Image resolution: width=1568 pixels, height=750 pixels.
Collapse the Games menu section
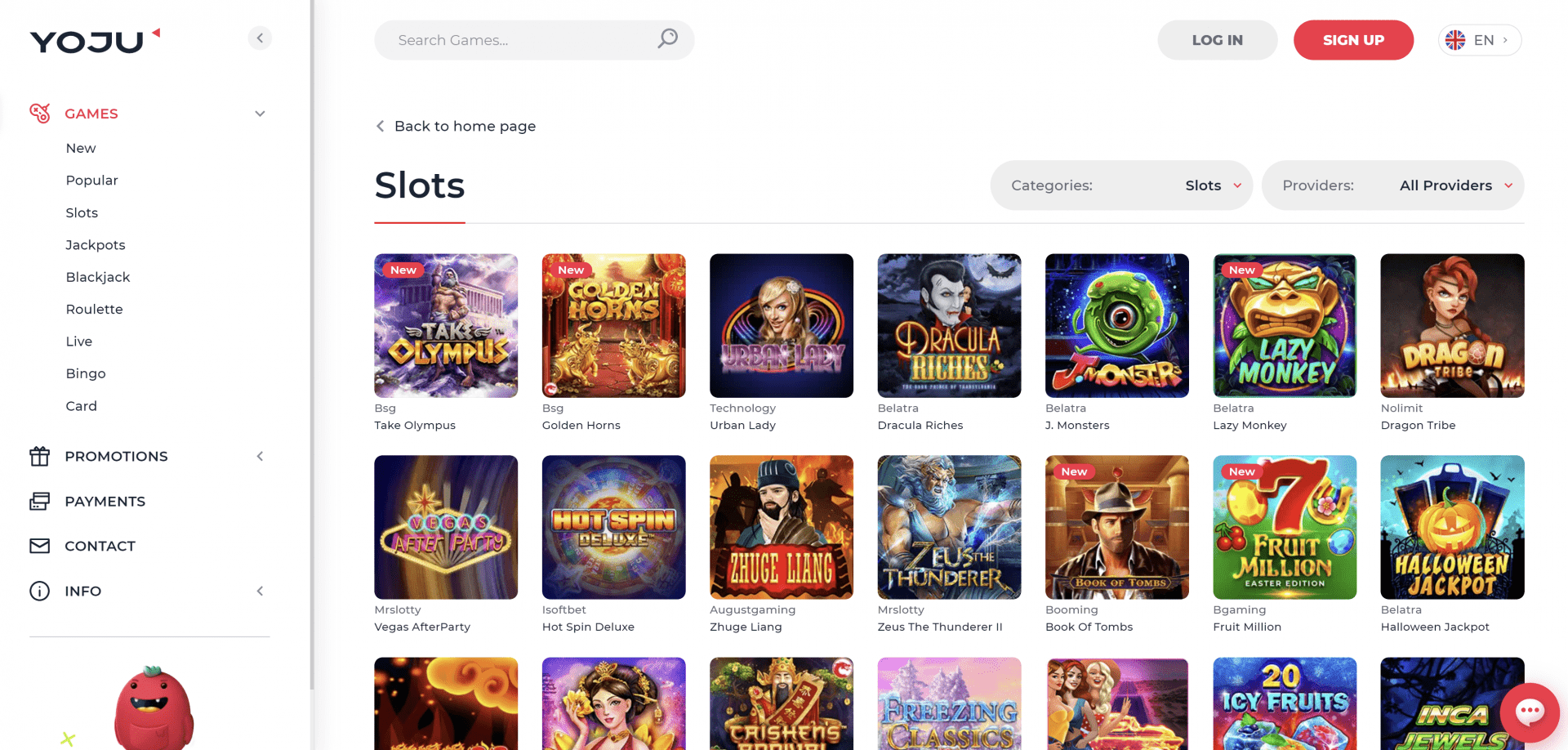[x=260, y=114]
